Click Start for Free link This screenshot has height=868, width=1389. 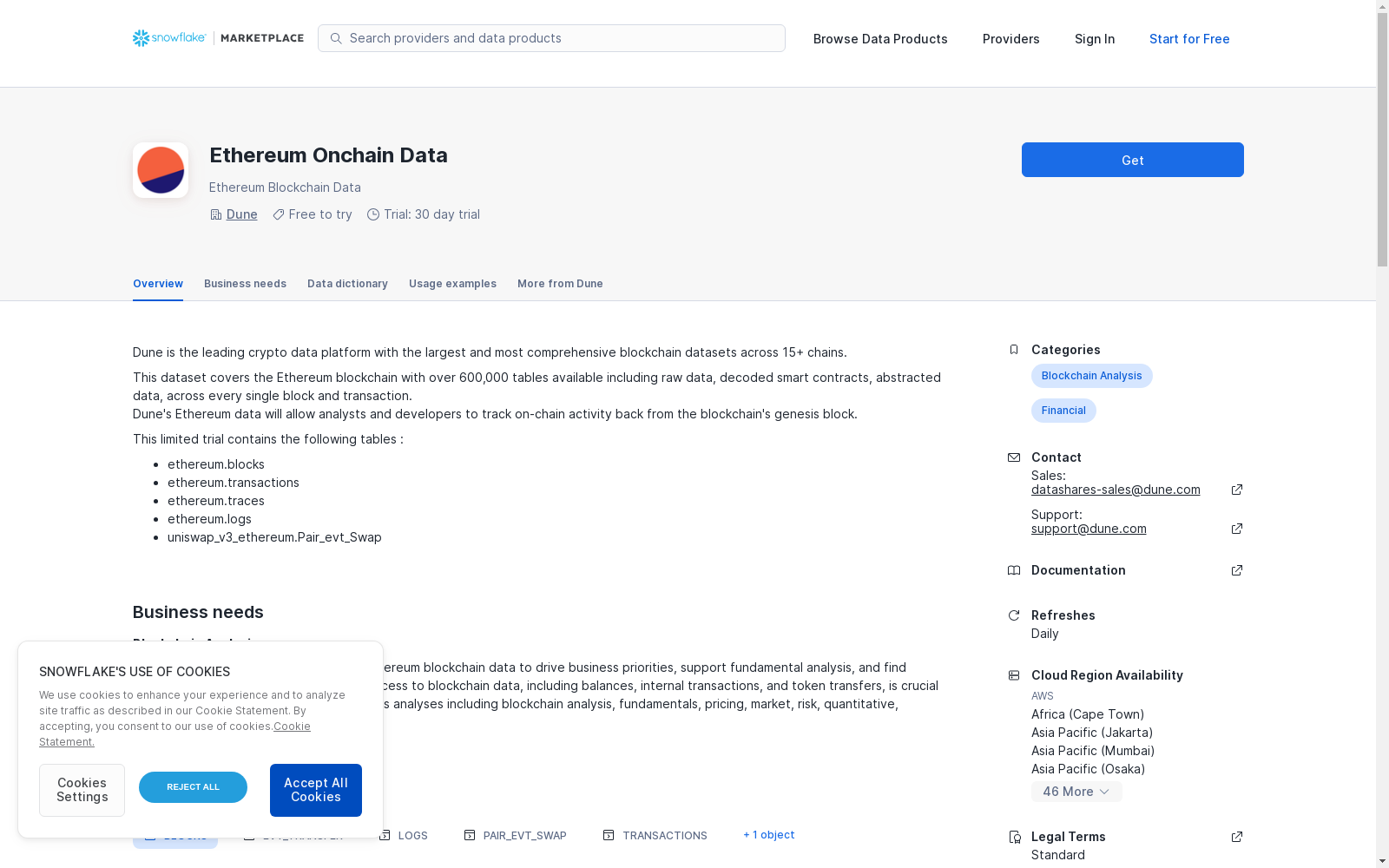coord(1189,39)
